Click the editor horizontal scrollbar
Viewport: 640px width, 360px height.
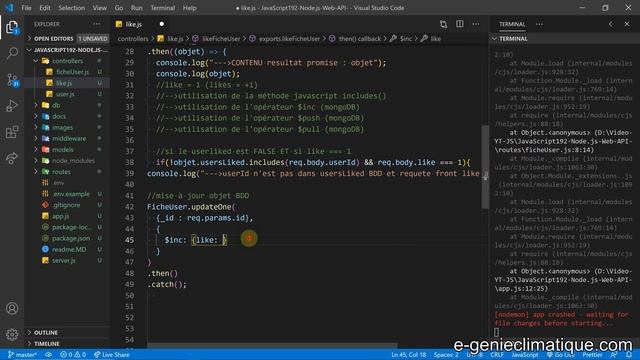(x=272, y=346)
